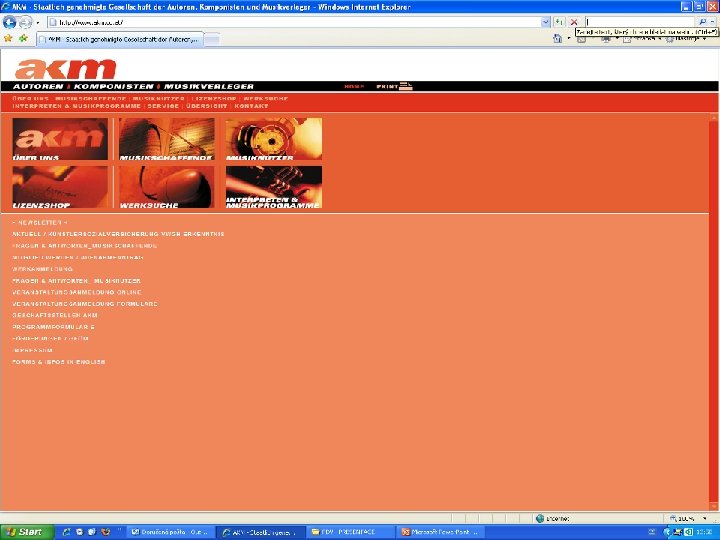This screenshot has width=720, height=540.
Task: Open Interpreten & Musikprogramme image tile
Action: click(x=274, y=187)
